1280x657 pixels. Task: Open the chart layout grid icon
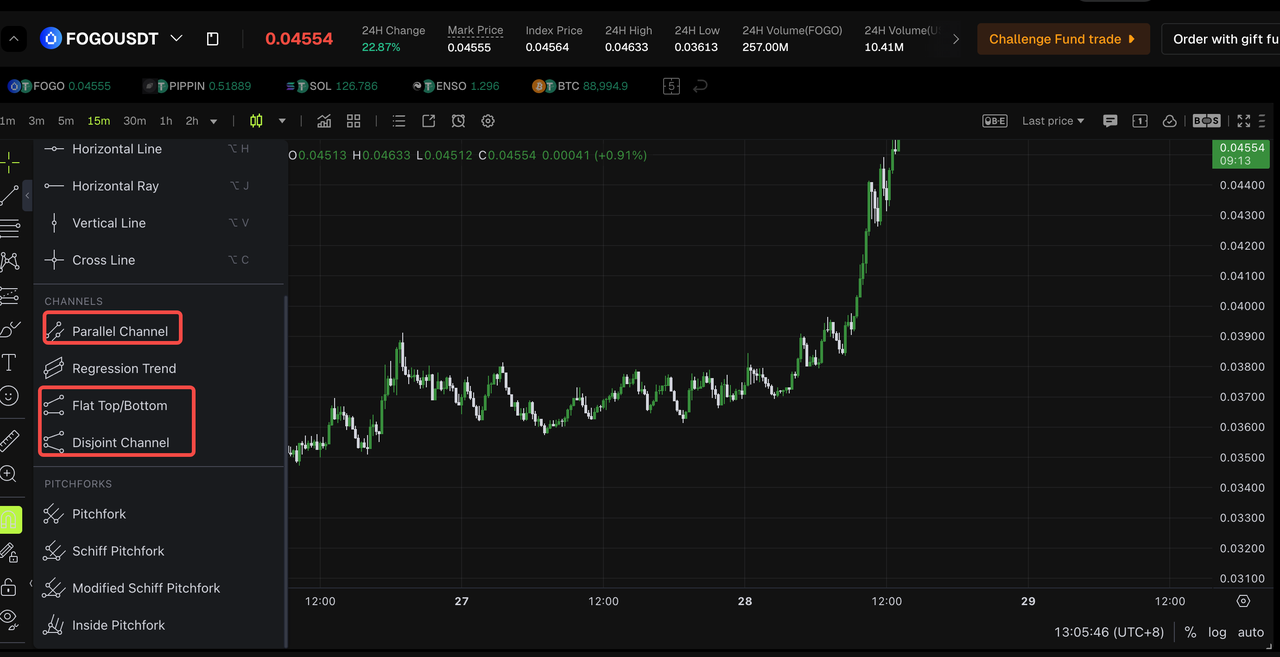coord(353,121)
